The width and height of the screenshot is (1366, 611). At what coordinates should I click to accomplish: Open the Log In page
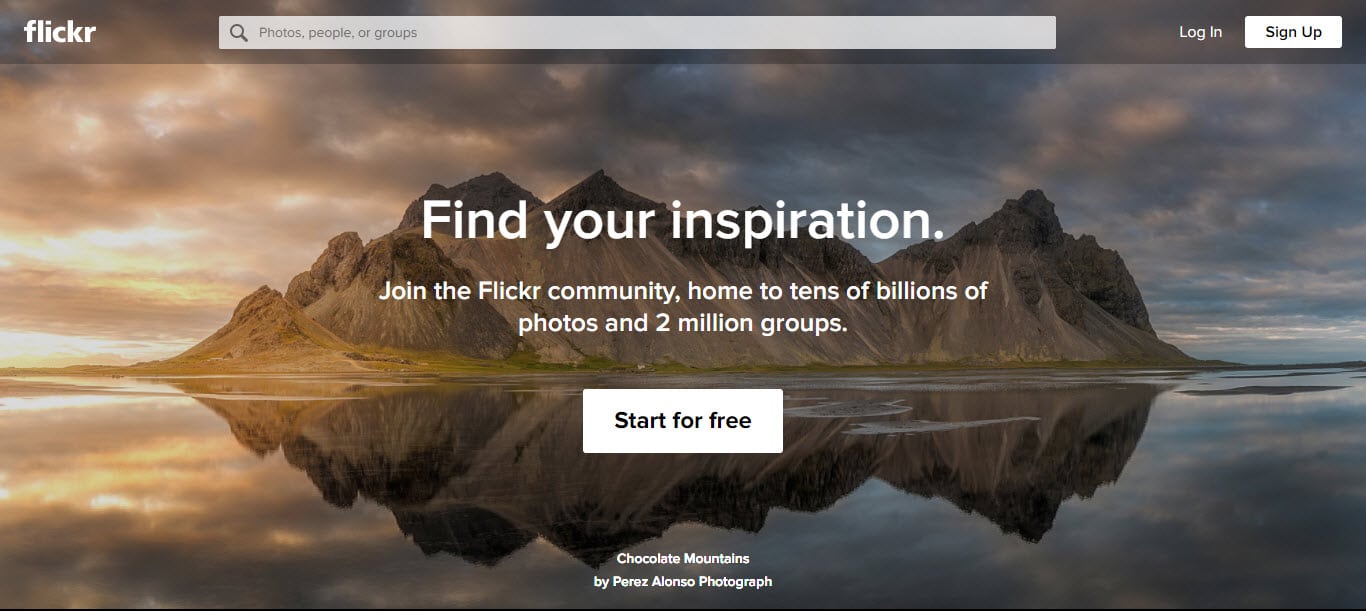[x=1200, y=32]
